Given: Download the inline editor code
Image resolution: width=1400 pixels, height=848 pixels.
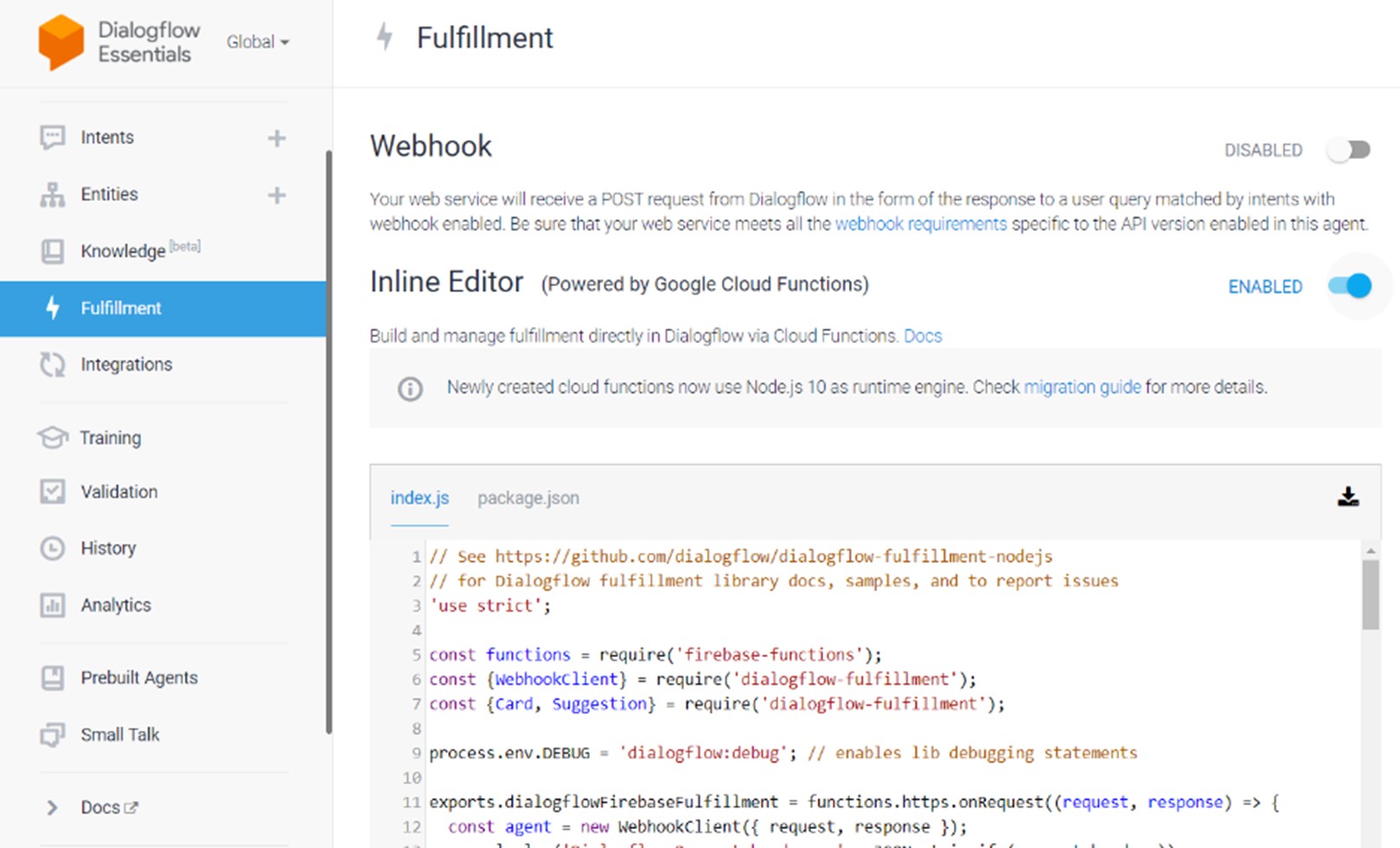Looking at the screenshot, I should 1347,497.
